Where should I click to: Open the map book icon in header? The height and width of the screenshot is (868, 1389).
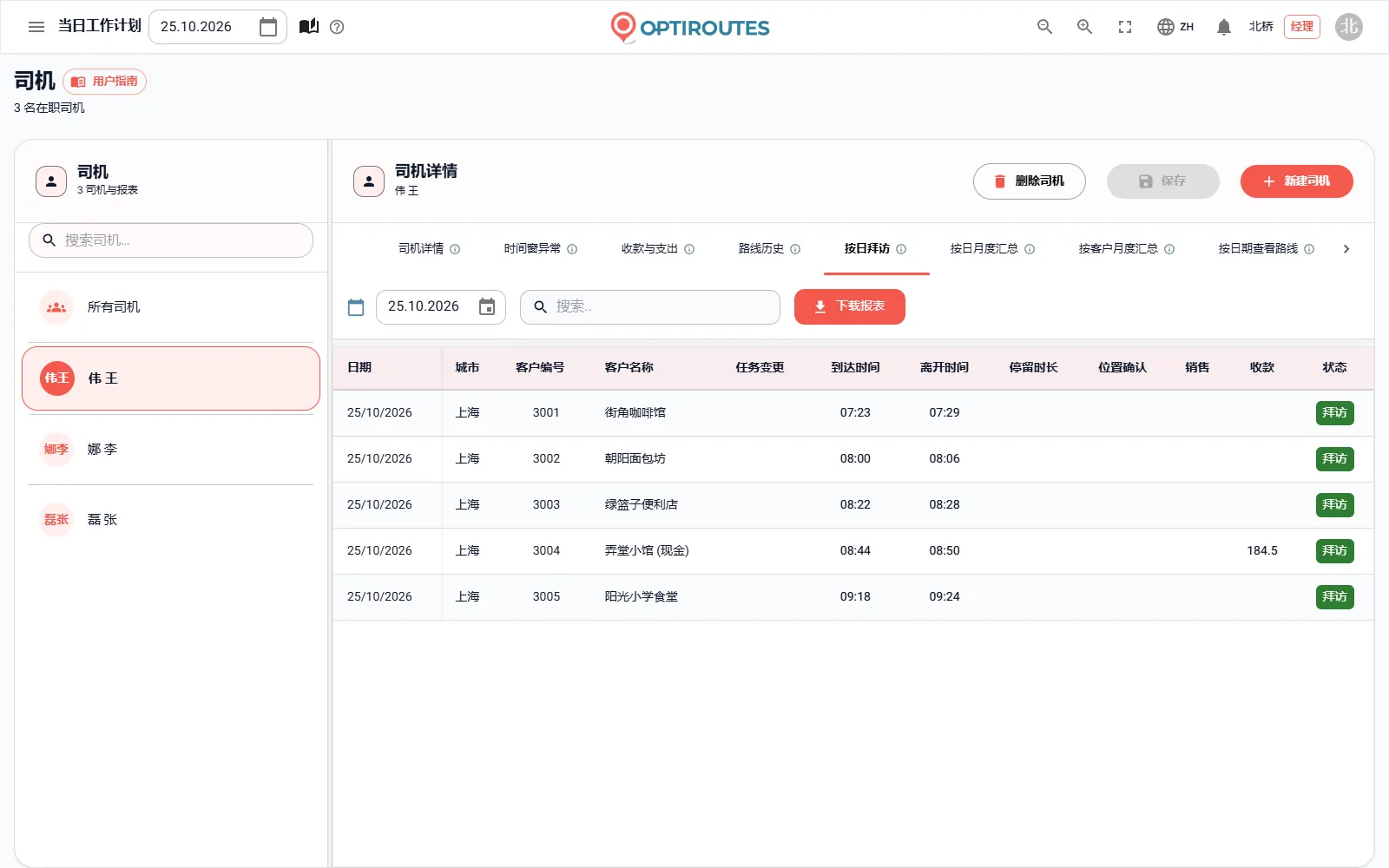(x=309, y=27)
